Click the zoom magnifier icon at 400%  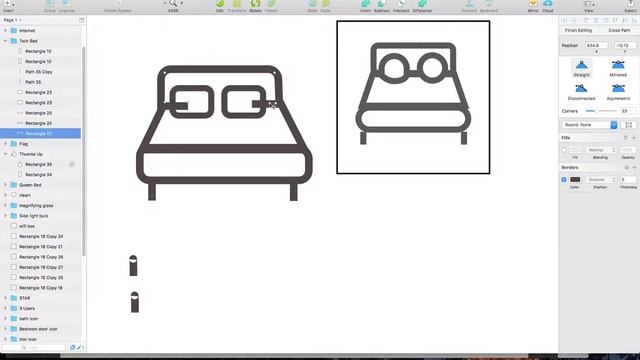pos(173,3)
